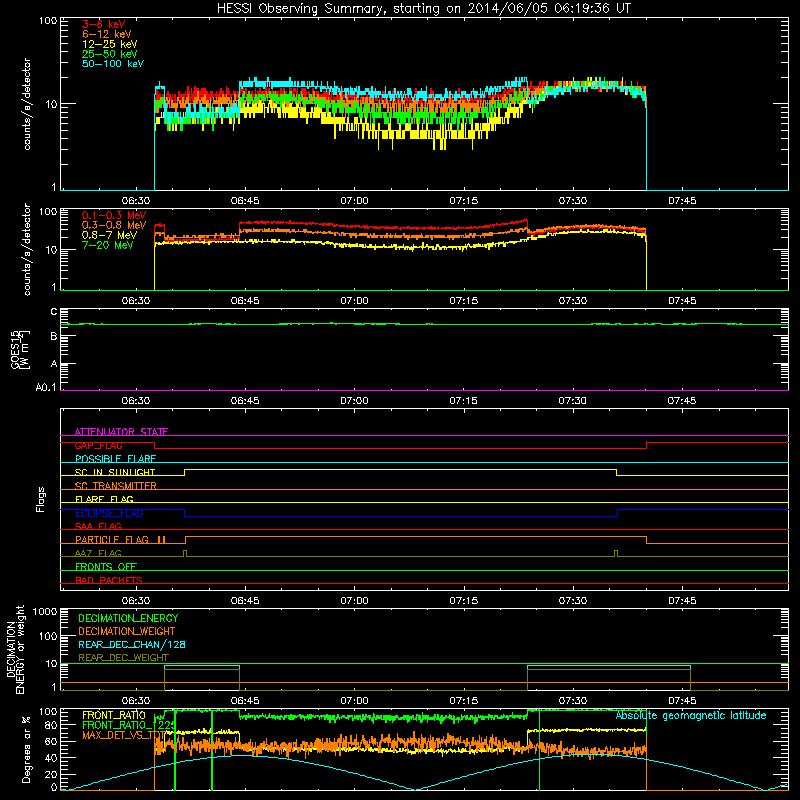Screen dimensions: 800x800
Task: Click the HESSI Observing Summary title text
Action: pos(424,9)
